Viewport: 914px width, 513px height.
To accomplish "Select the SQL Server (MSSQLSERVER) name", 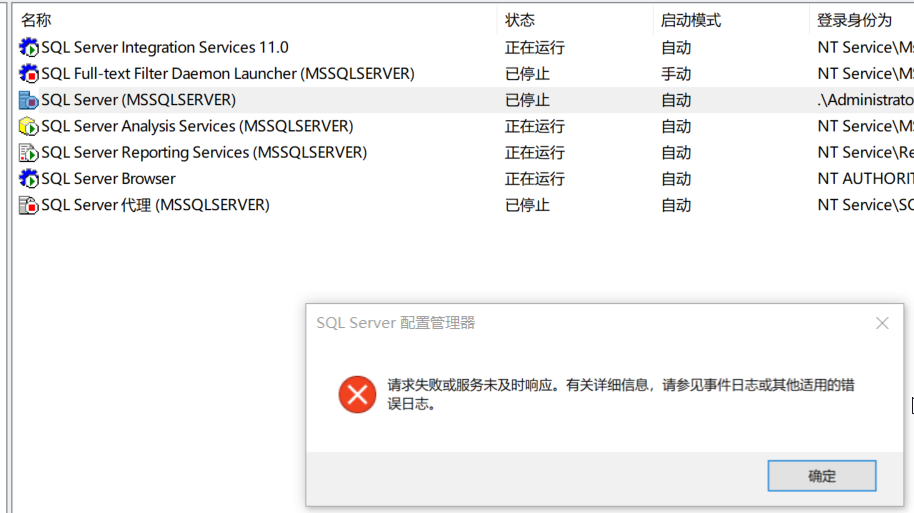I will (x=139, y=100).
